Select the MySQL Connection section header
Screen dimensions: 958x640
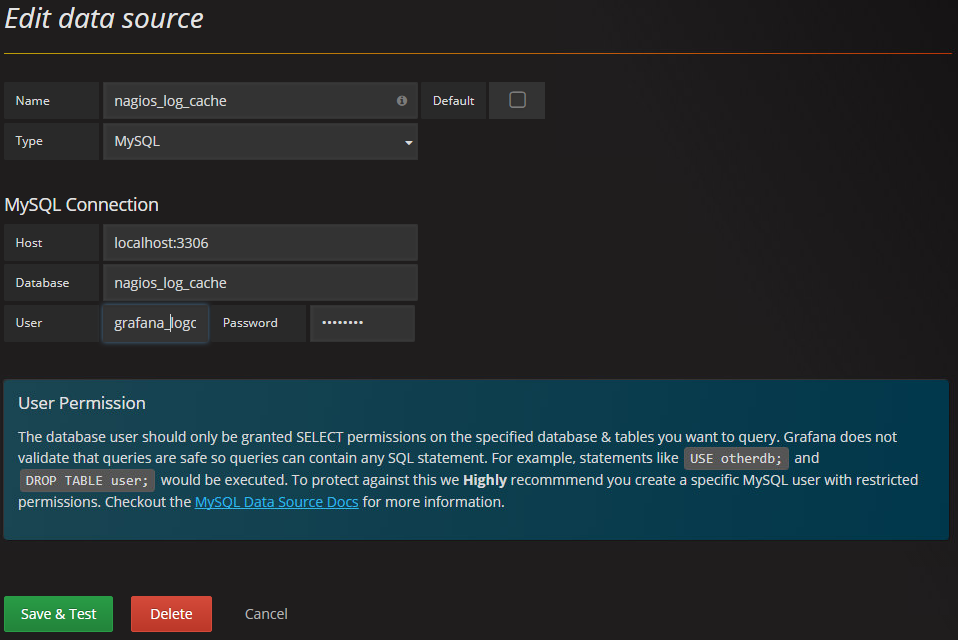pos(83,204)
